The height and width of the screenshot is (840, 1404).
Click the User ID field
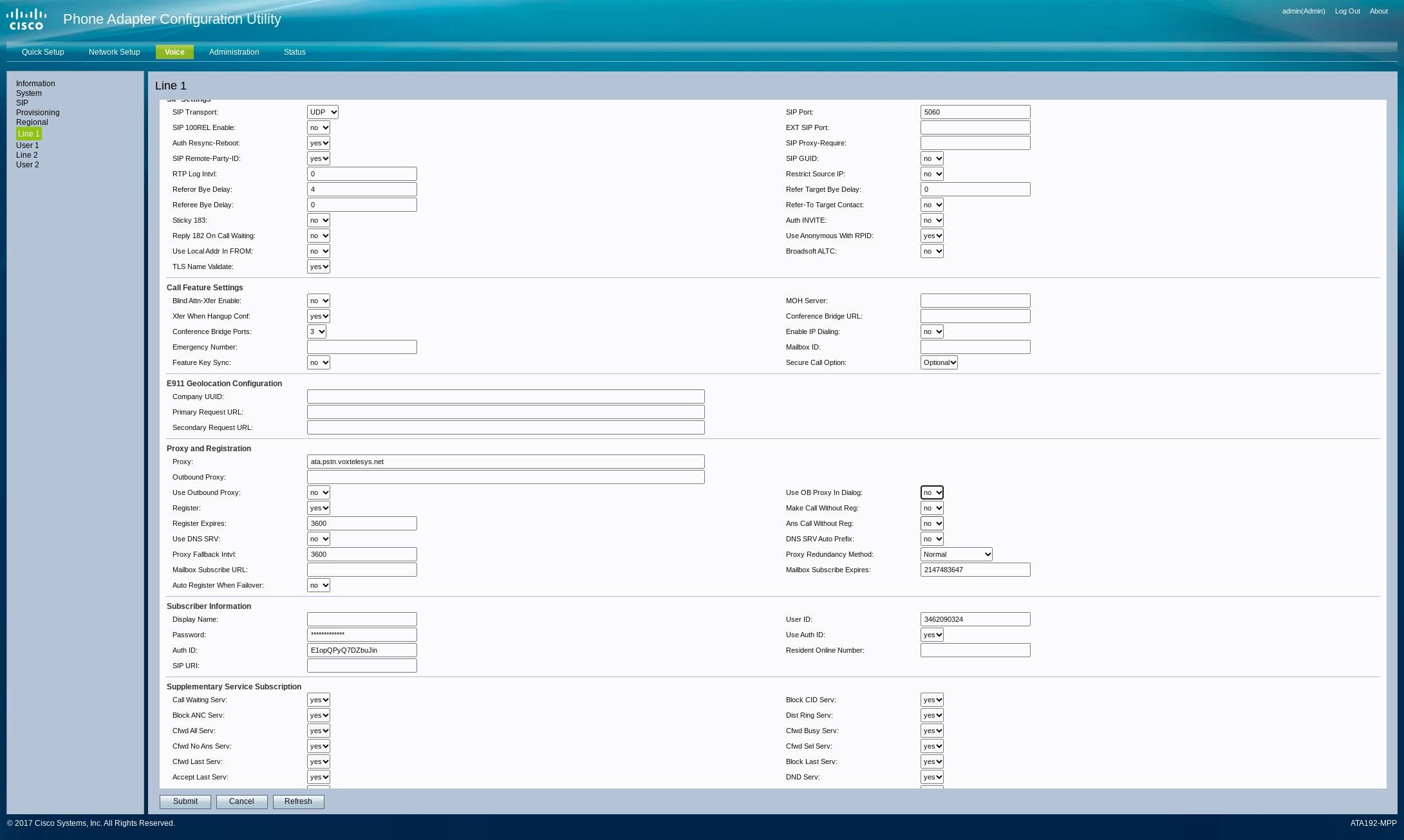(x=975, y=619)
